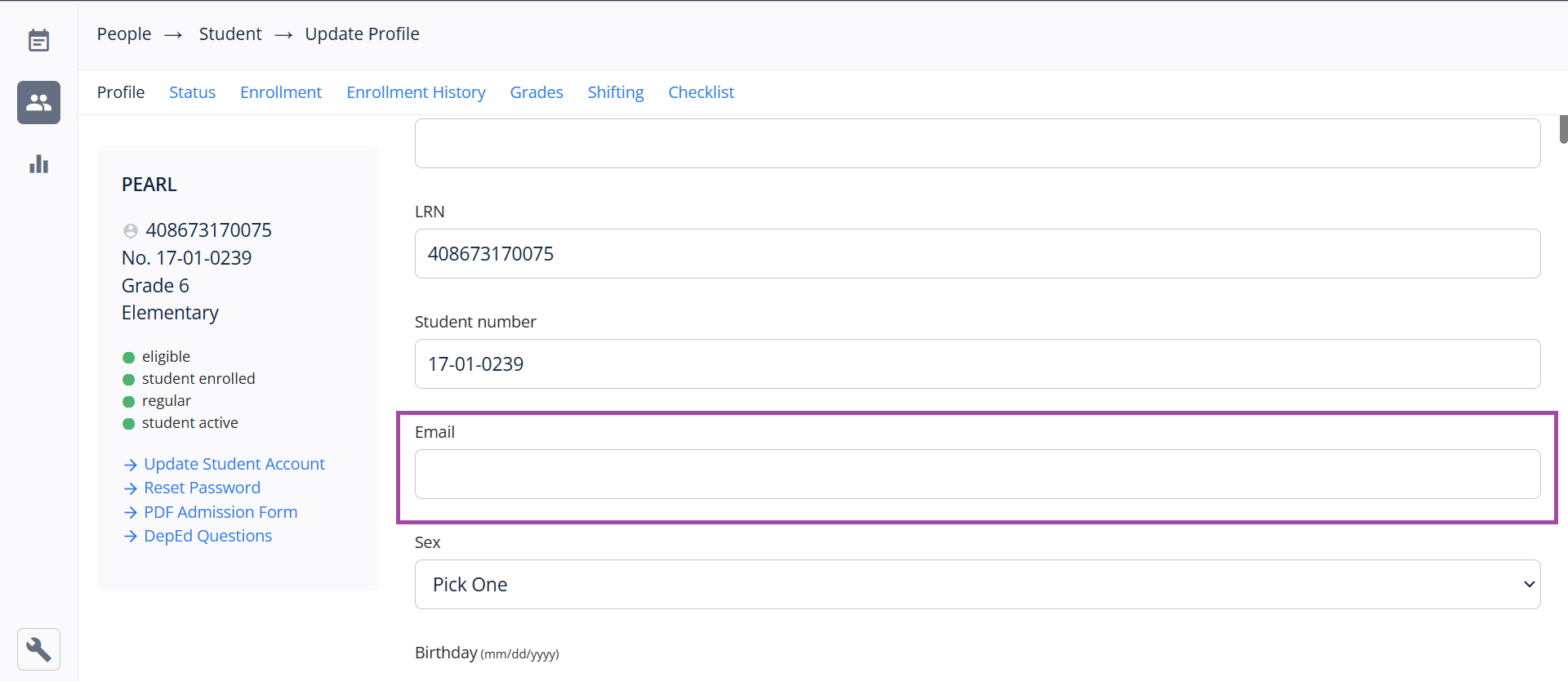Click the page's vertical scrollbar thumb
1568x682 pixels.
[x=1563, y=129]
